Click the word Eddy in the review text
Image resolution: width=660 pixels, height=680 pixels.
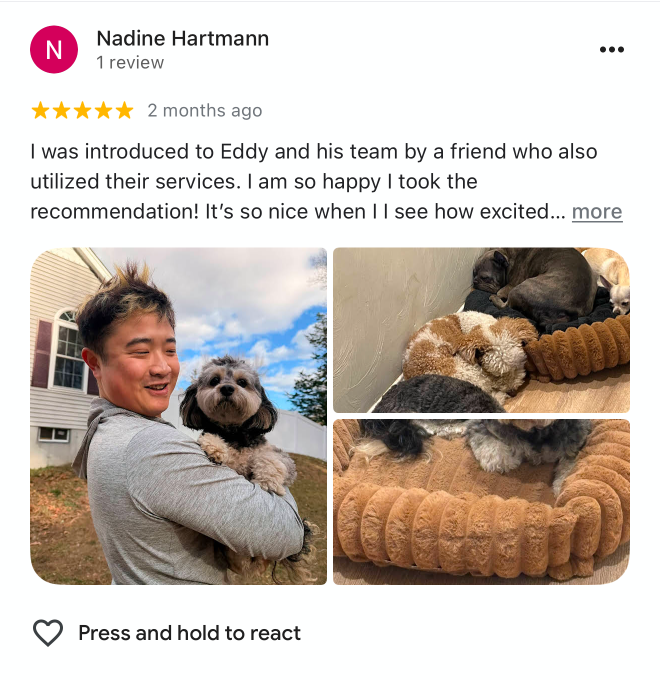coord(244,152)
